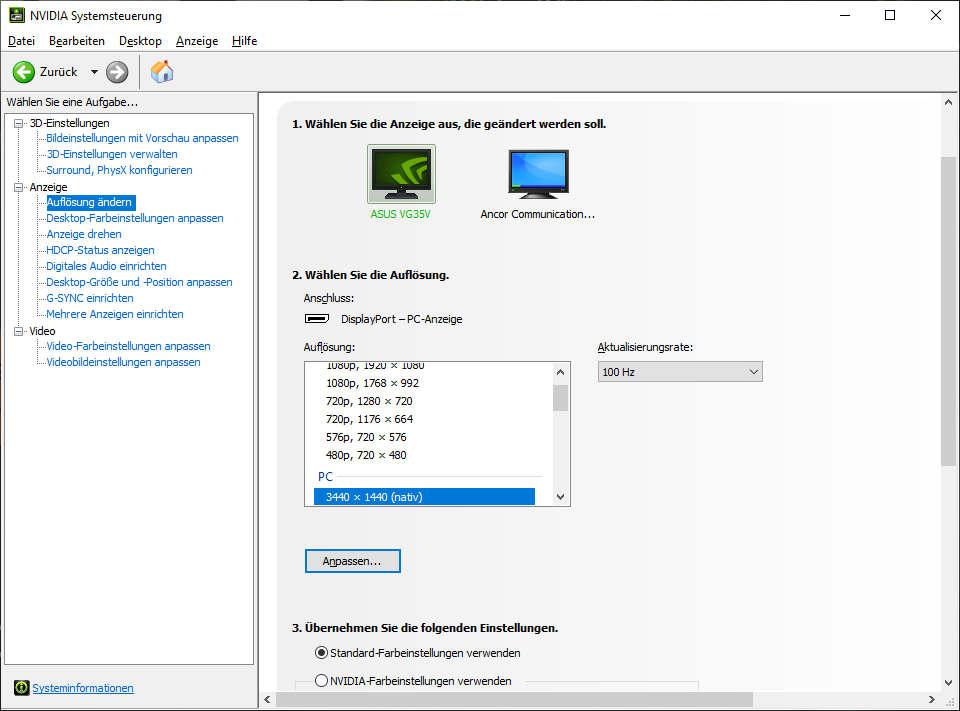Click the grey forward arrow icon
The height and width of the screenshot is (711, 960).
tap(117, 72)
